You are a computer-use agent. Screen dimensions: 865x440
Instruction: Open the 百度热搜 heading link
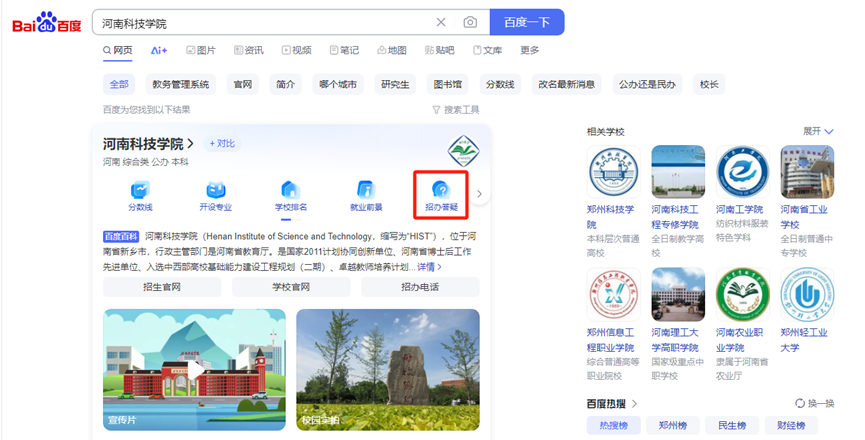pyautogui.click(x=612, y=404)
